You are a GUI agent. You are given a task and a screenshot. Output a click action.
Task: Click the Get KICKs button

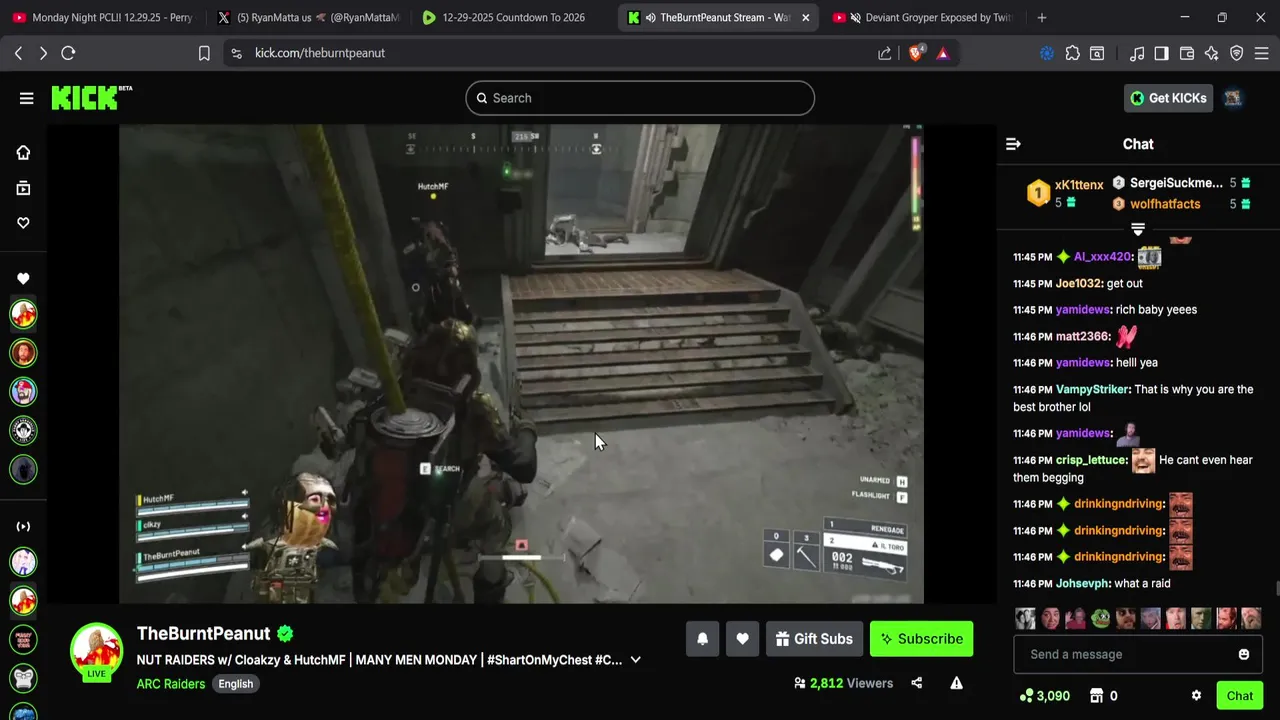point(1168,98)
